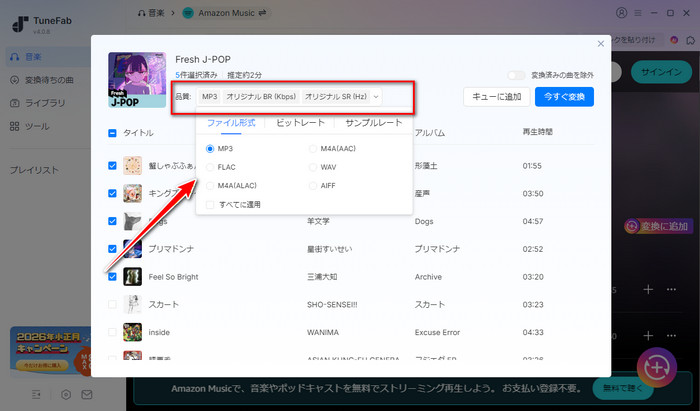Click the アルバム column header

pyautogui.click(x=429, y=133)
